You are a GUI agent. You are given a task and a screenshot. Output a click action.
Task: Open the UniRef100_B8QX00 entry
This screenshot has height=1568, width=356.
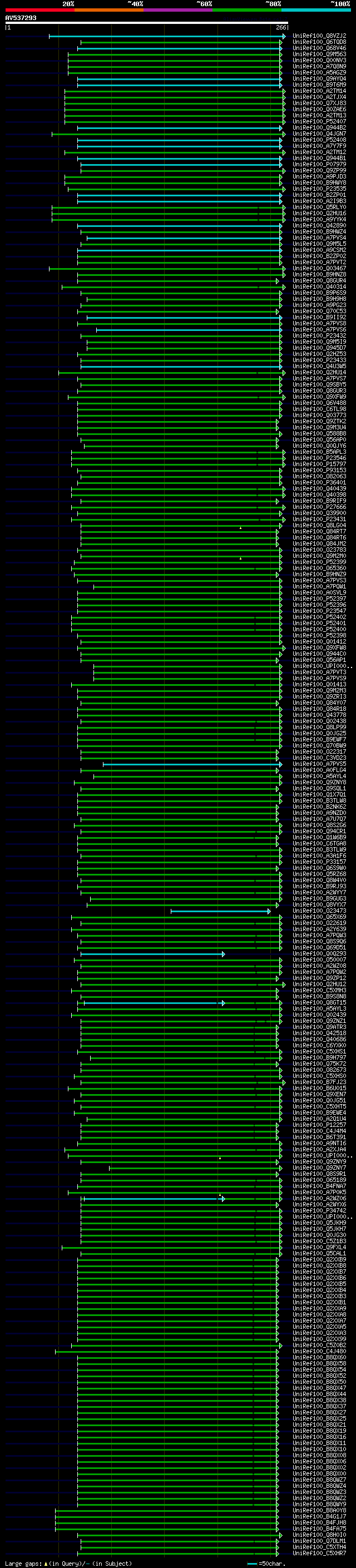319,1474
